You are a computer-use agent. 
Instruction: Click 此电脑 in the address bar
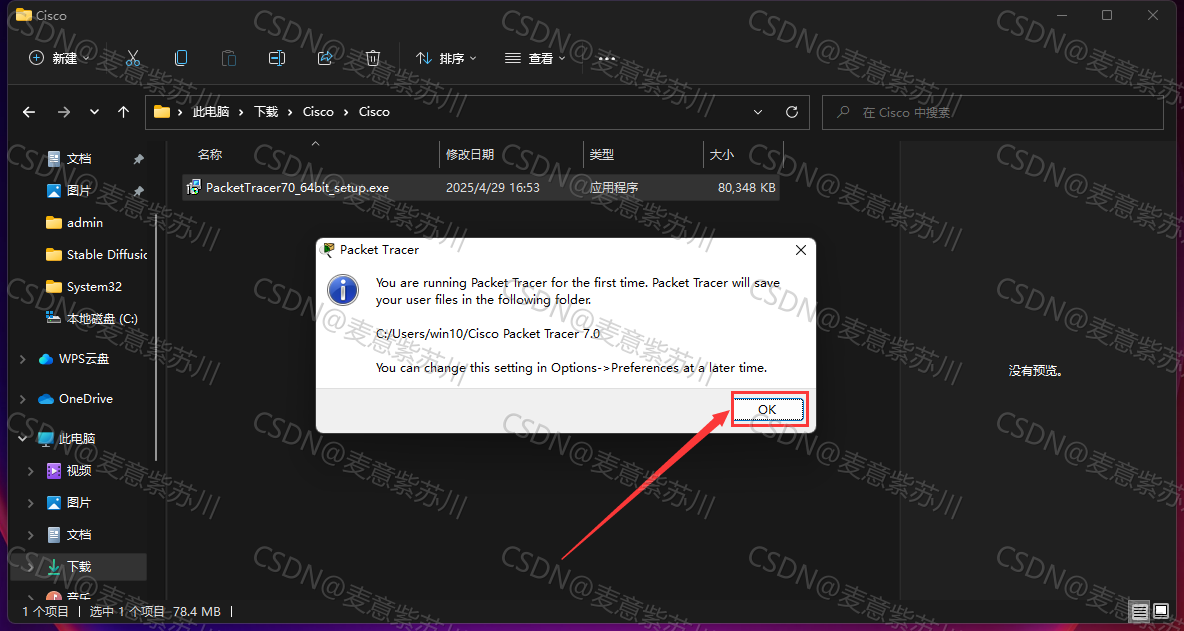pos(211,112)
